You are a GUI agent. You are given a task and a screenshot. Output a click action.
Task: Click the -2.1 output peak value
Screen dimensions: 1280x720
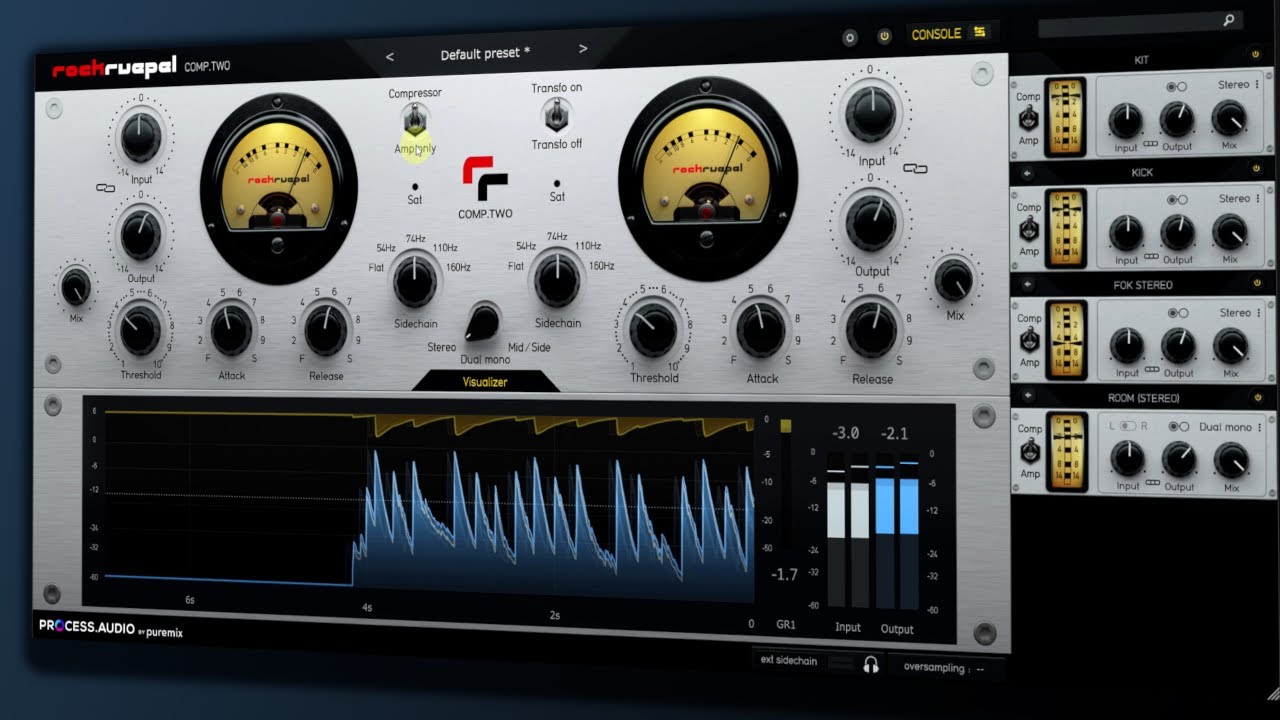pos(895,434)
